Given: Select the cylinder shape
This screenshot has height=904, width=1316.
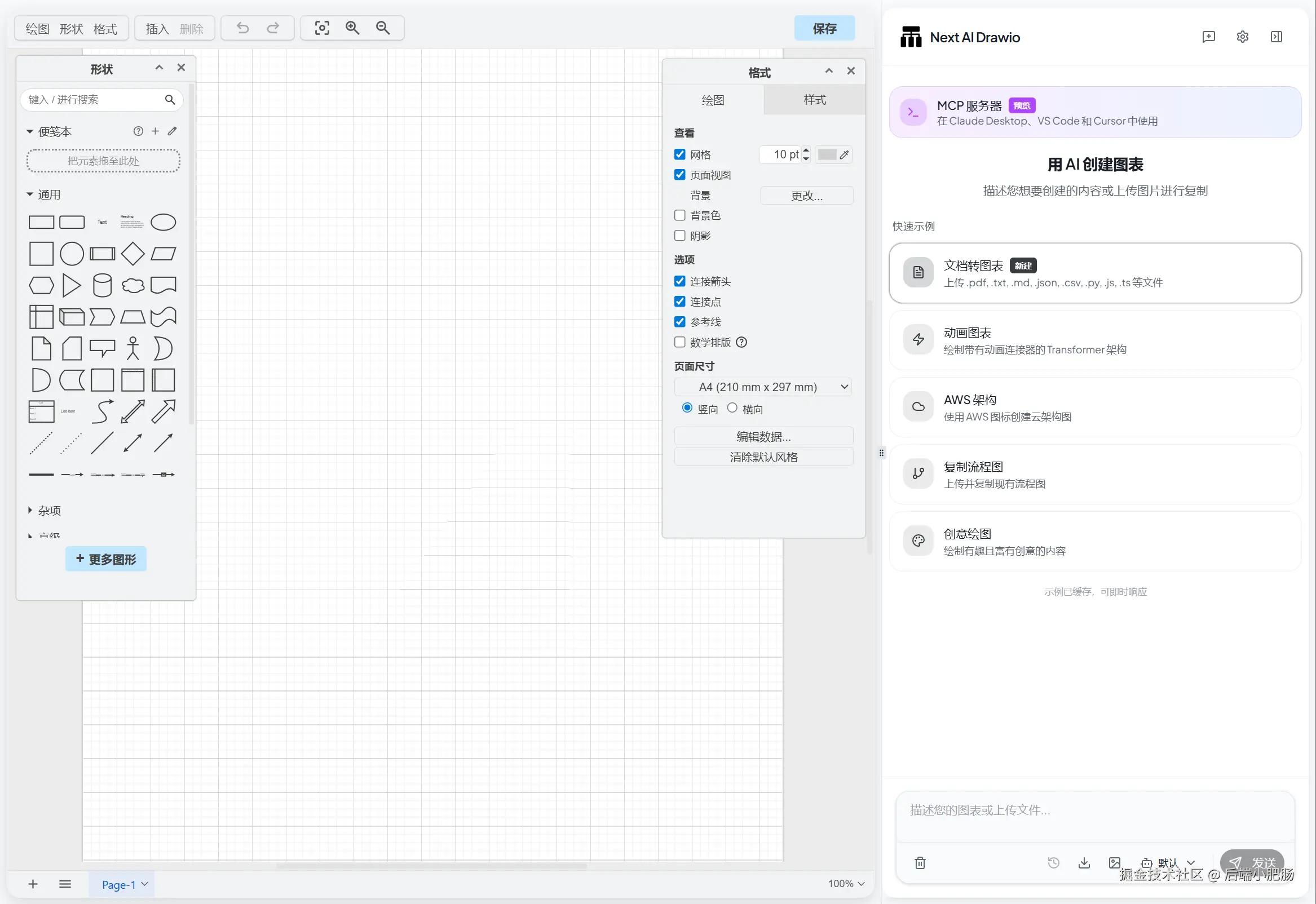Looking at the screenshot, I should [102, 286].
